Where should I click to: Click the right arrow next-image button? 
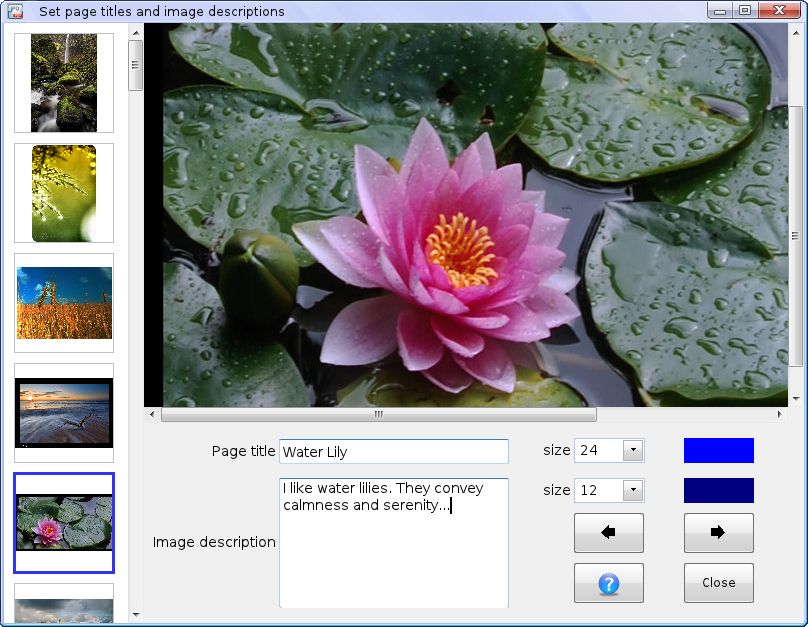[x=718, y=532]
